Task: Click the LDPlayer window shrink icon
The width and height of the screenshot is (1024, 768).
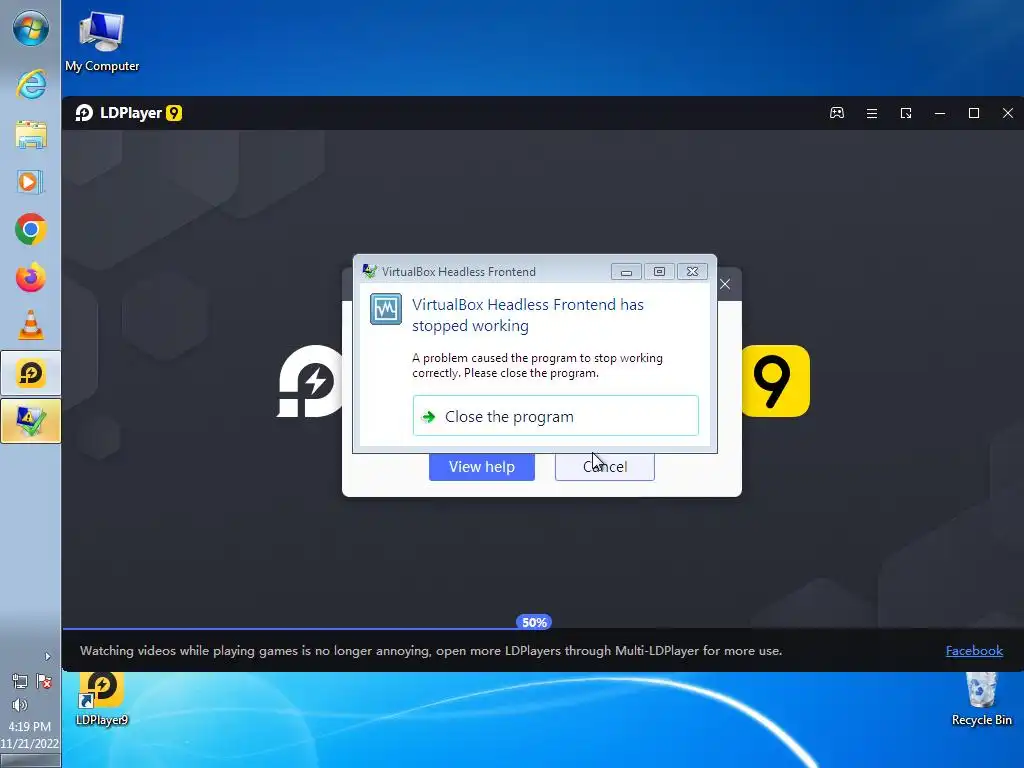Action: point(906,113)
